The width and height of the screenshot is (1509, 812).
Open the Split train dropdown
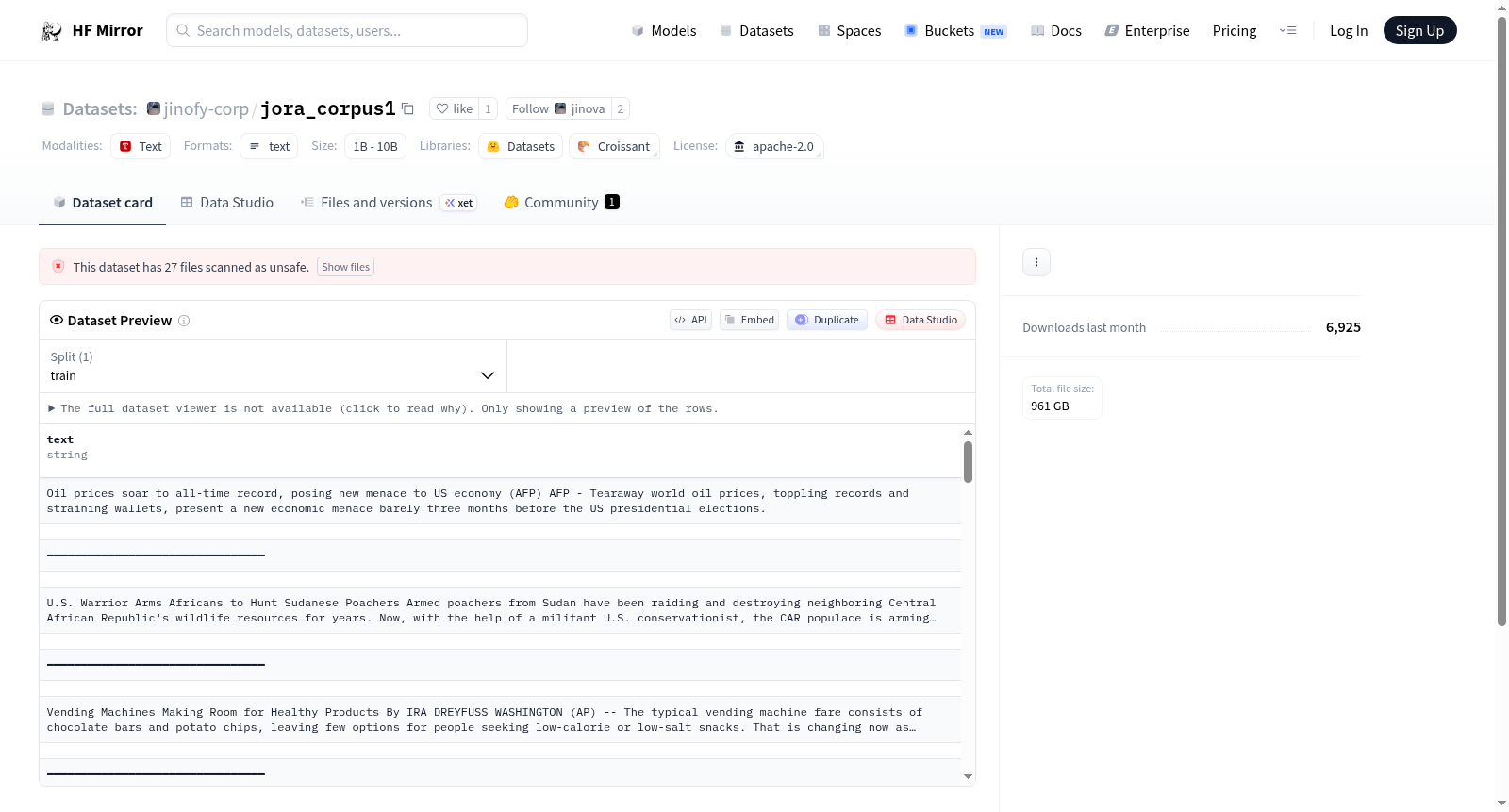[x=273, y=366]
